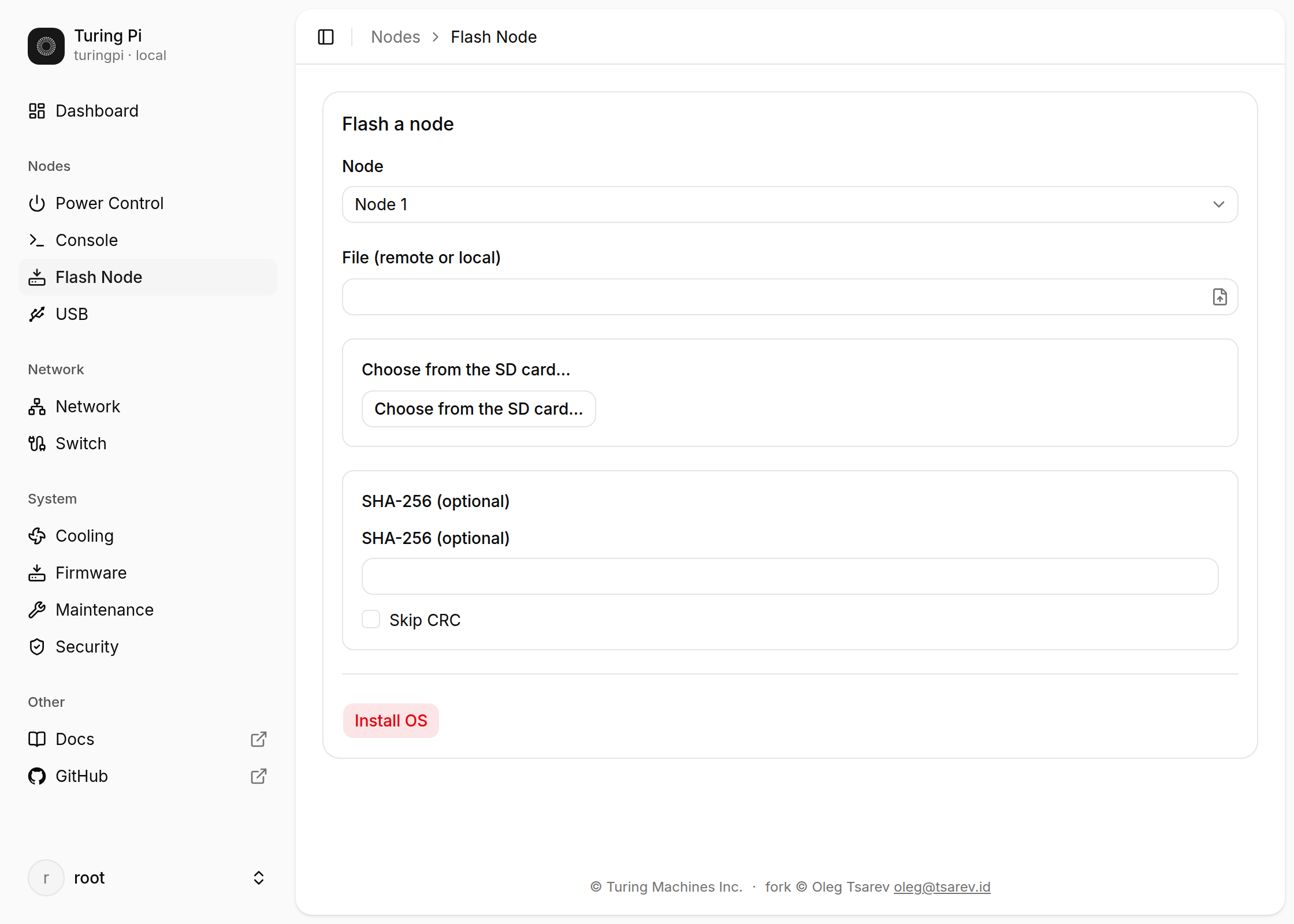The image size is (1294, 924).
Task: Click the Skip CRC label
Action: [x=425, y=620]
